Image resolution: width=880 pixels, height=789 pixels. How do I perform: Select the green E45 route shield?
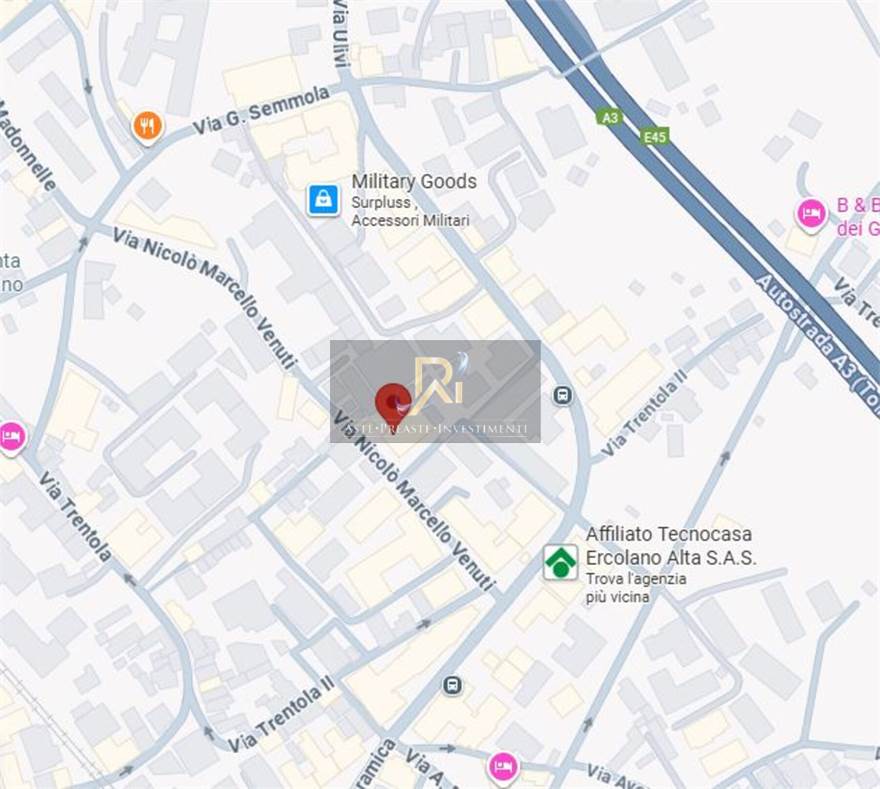point(654,136)
